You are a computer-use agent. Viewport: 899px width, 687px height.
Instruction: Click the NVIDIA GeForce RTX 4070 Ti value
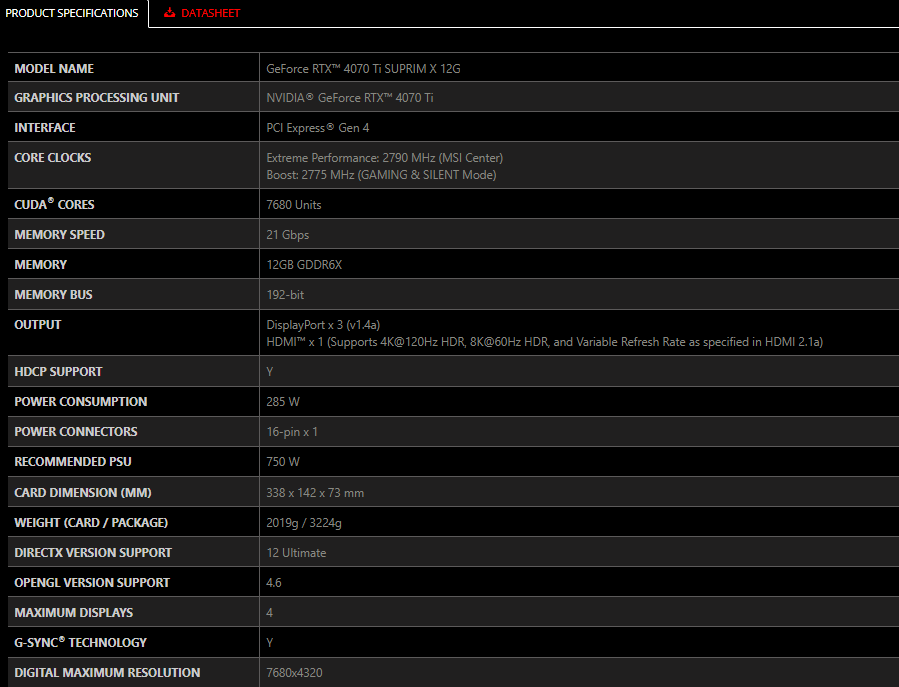[x=350, y=98]
